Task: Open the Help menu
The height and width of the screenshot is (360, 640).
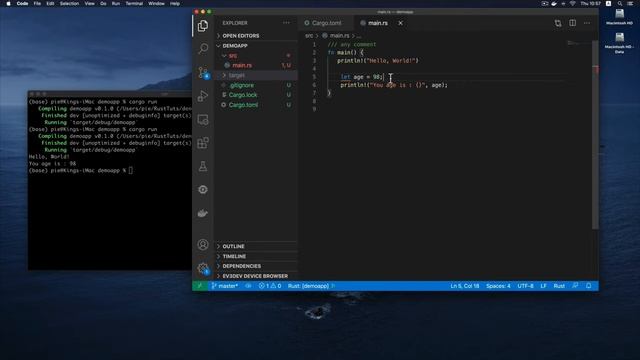Action: pyautogui.click(x=175, y=3)
